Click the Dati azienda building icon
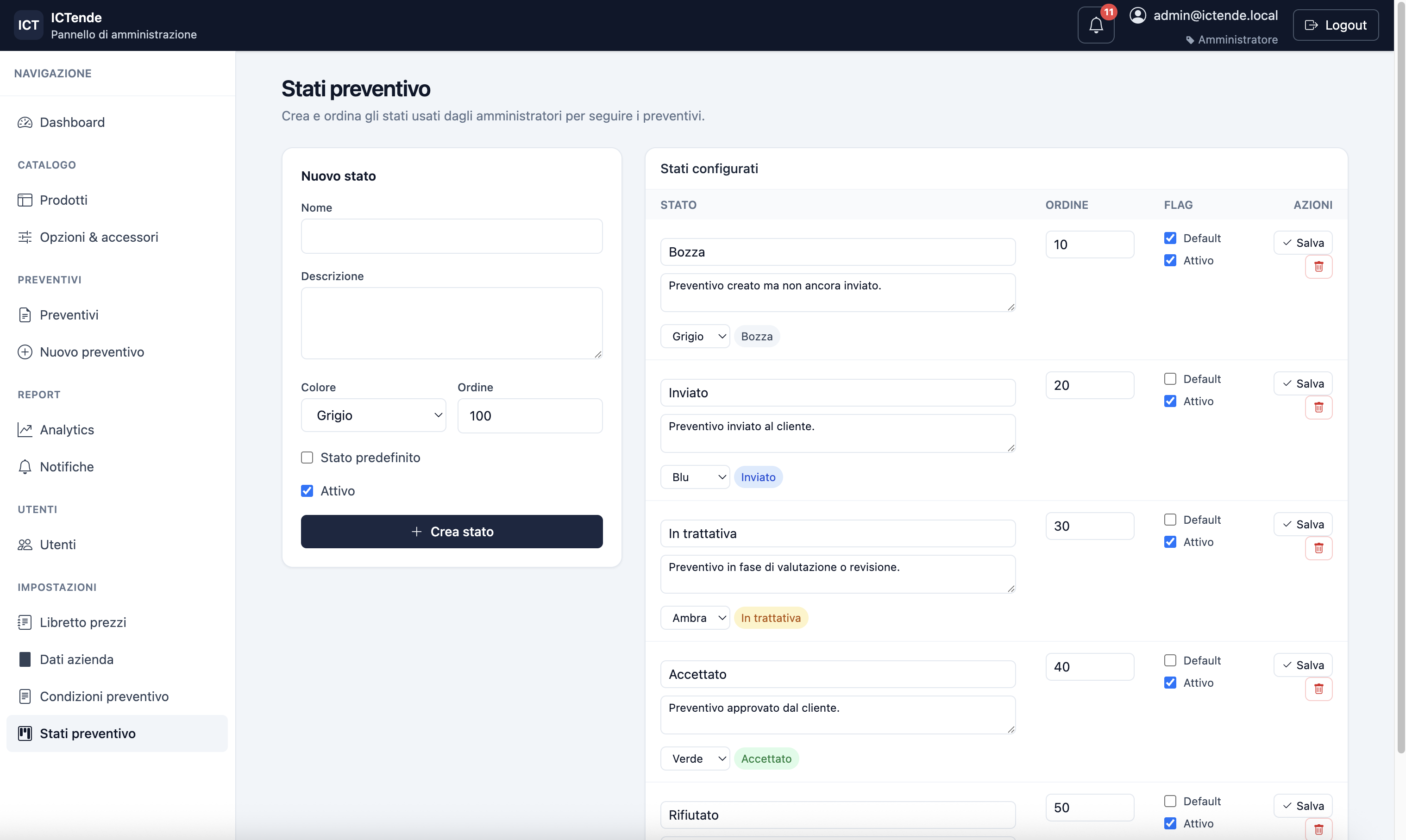Screen dimensions: 1406x840 [25, 659]
